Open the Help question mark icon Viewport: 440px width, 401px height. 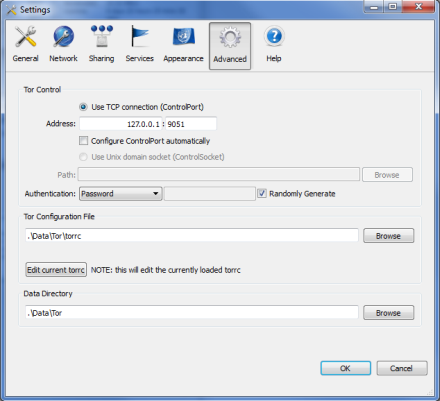[x=274, y=36]
